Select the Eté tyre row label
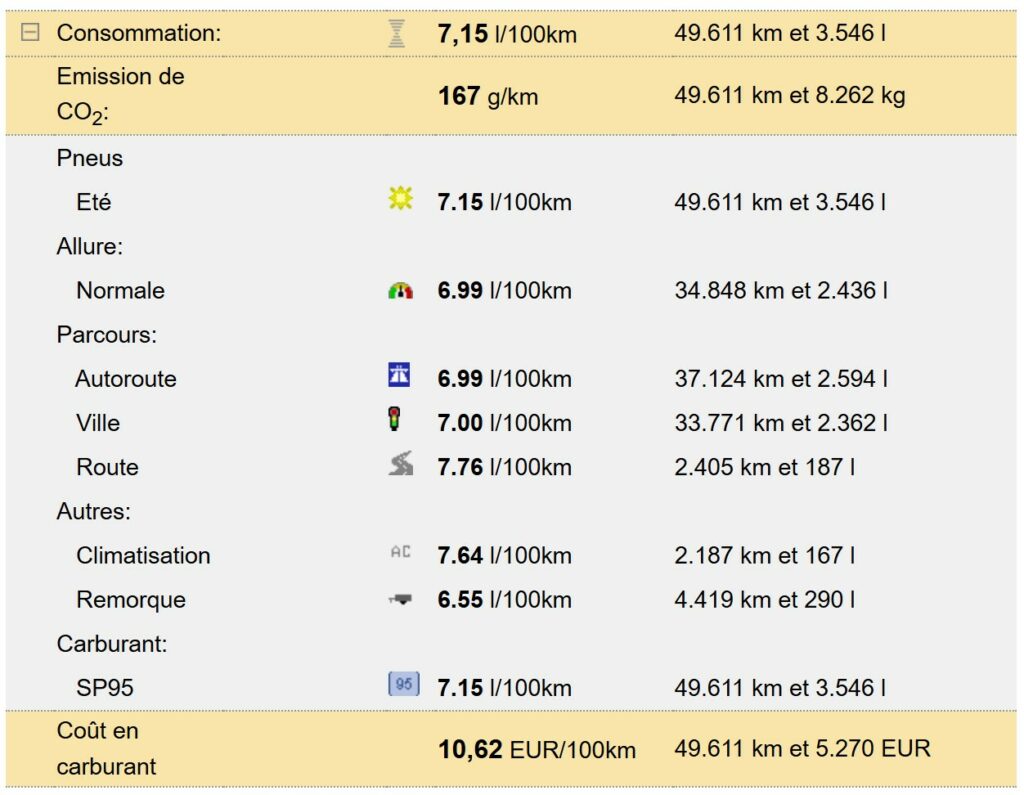 click(93, 202)
